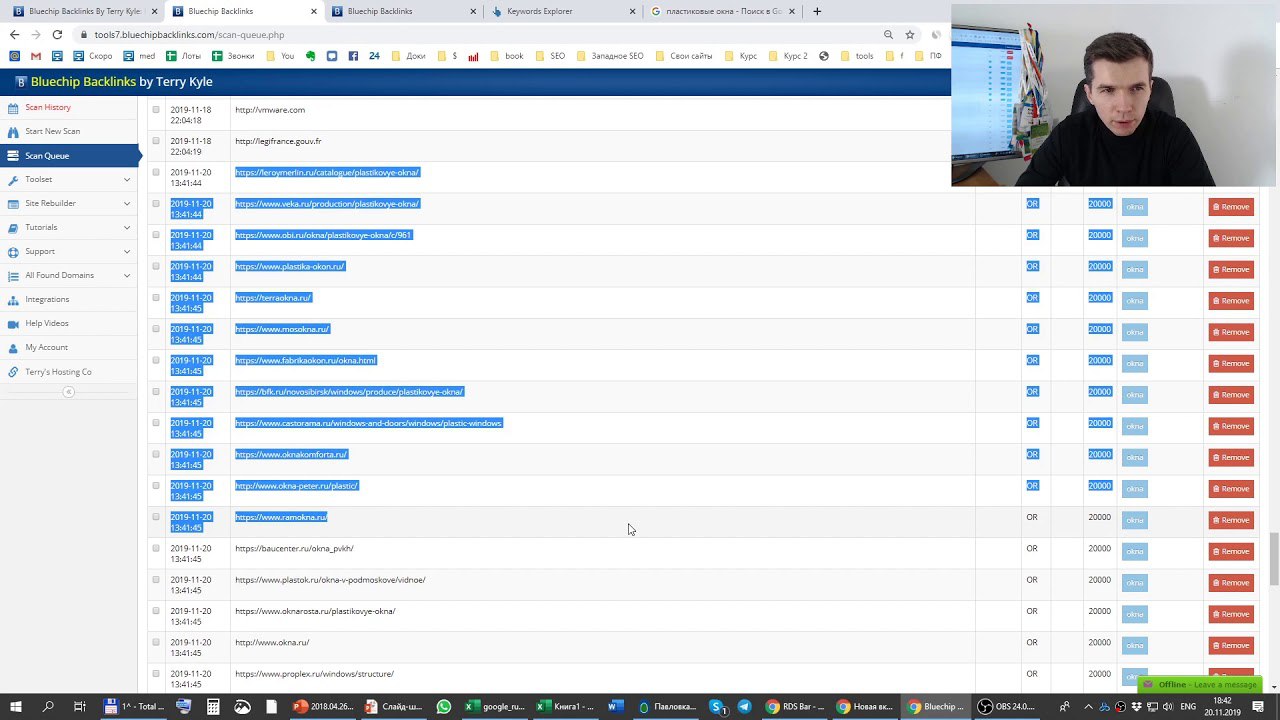Tick checkbox for terraokna.ru row
The height and width of the screenshot is (720, 1280).
point(156,298)
